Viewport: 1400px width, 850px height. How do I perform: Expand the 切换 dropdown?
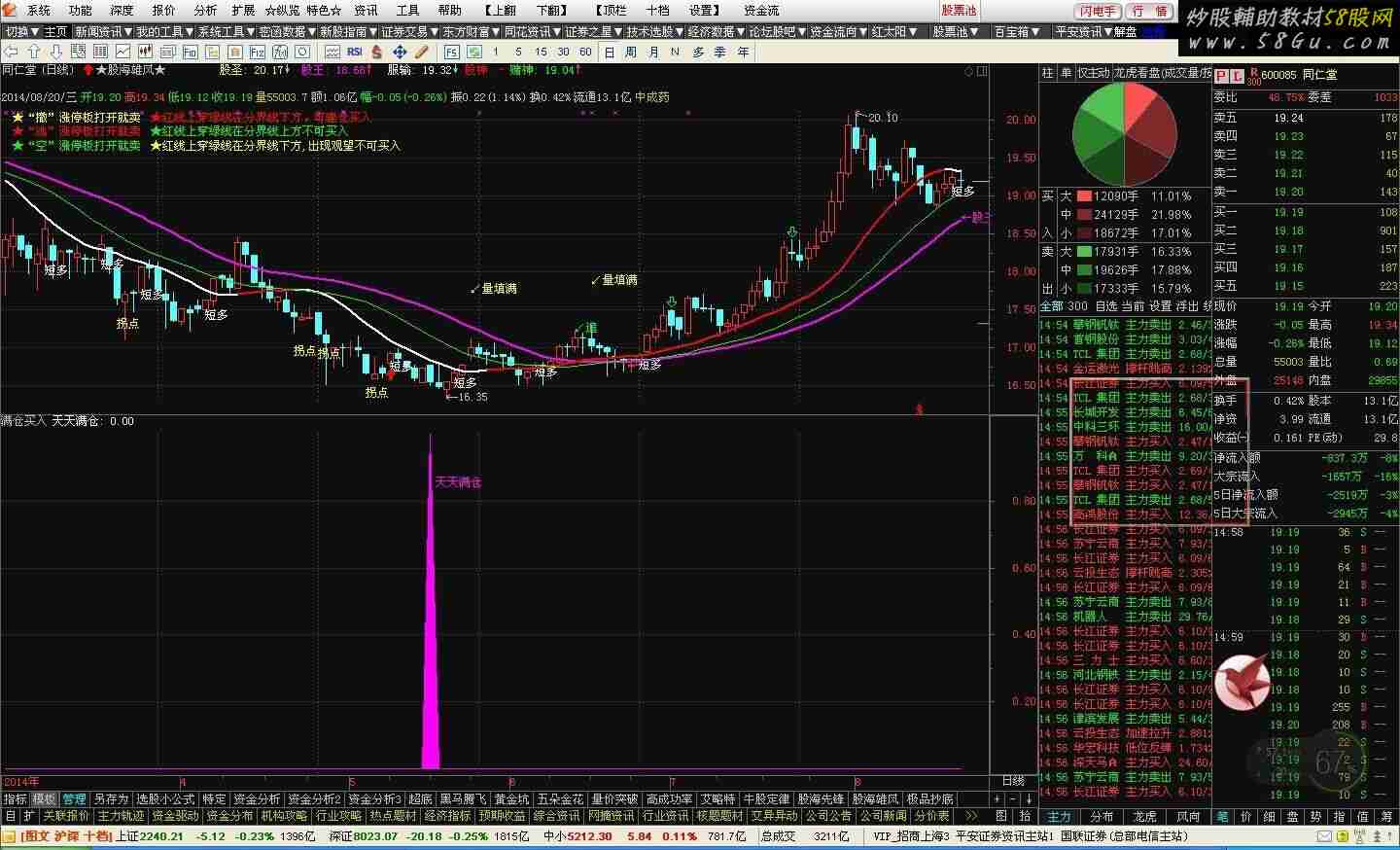point(22,32)
